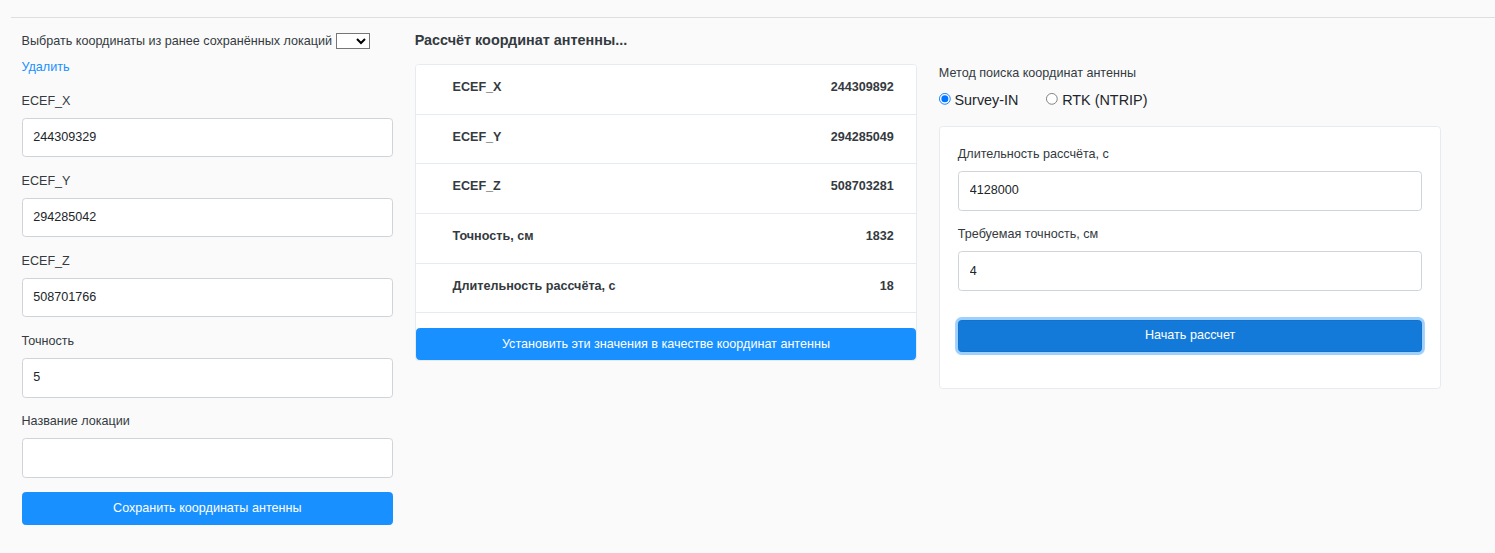Select the ECEF_Z input with value 508701766
Image resolution: width=1495 pixels, height=553 pixels.
207,297
